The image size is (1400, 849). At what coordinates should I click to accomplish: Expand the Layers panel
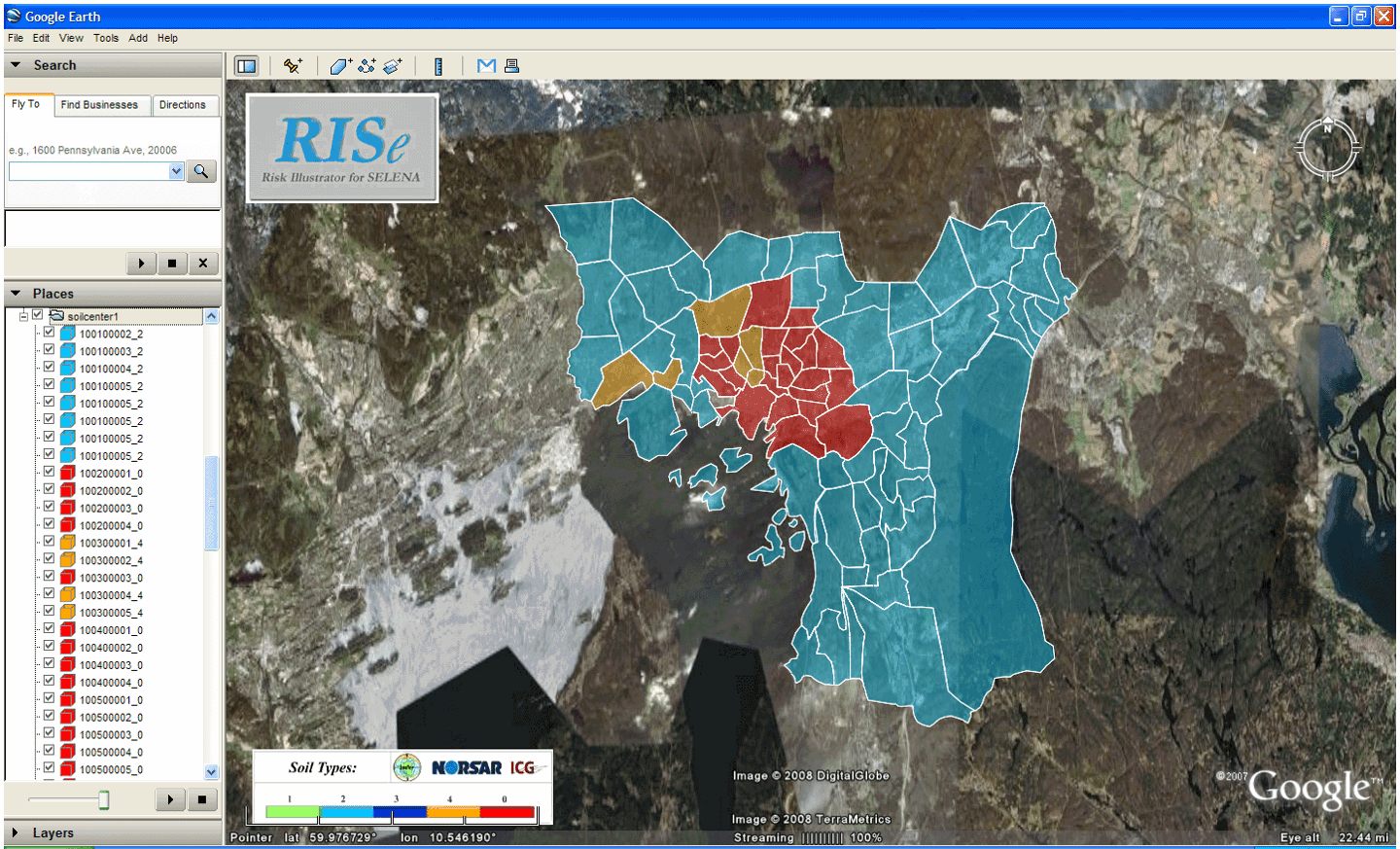(16, 832)
